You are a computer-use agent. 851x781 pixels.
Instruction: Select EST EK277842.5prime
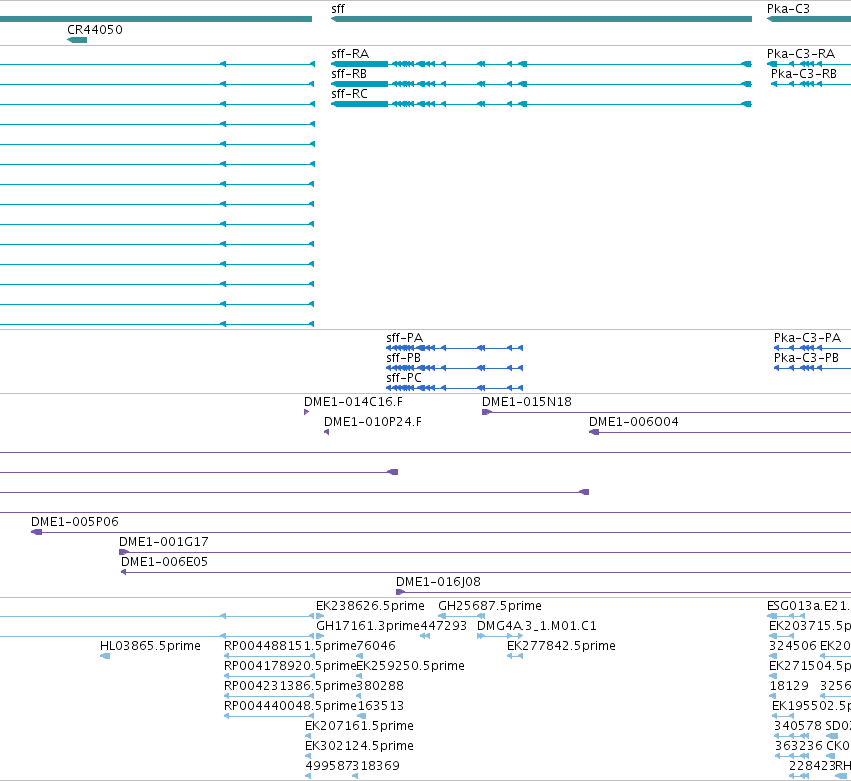click(x=515, y=656)
